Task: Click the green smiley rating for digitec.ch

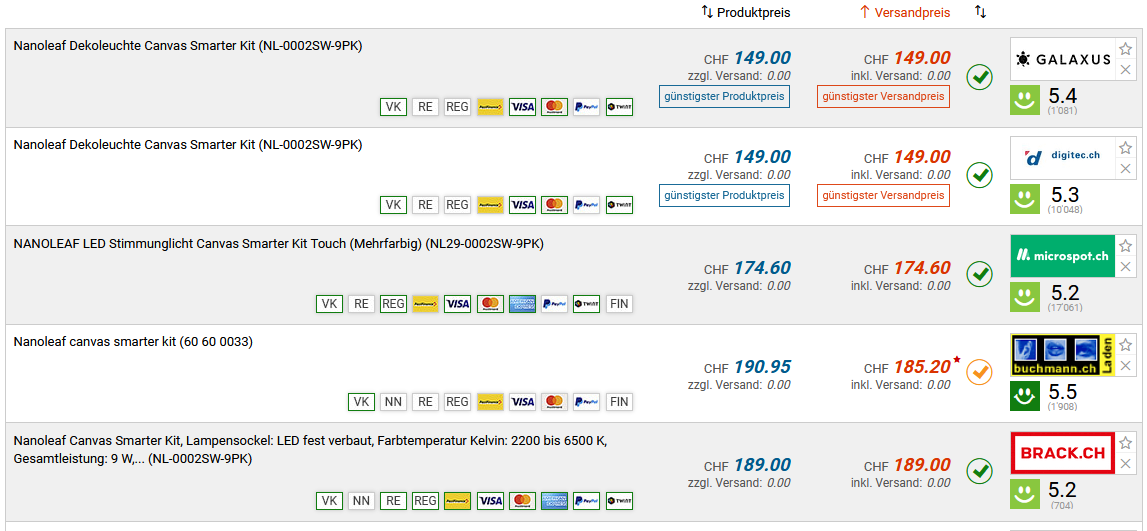Action: click(1024, 197)
